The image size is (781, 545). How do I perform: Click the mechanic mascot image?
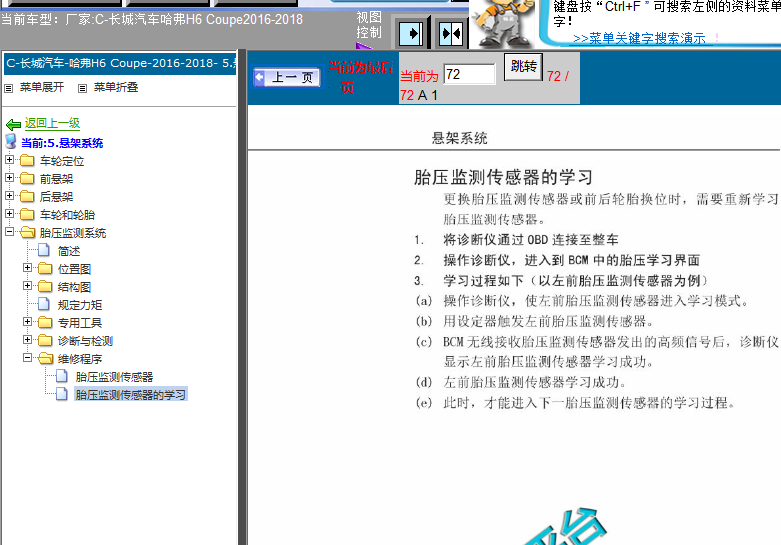503,23
